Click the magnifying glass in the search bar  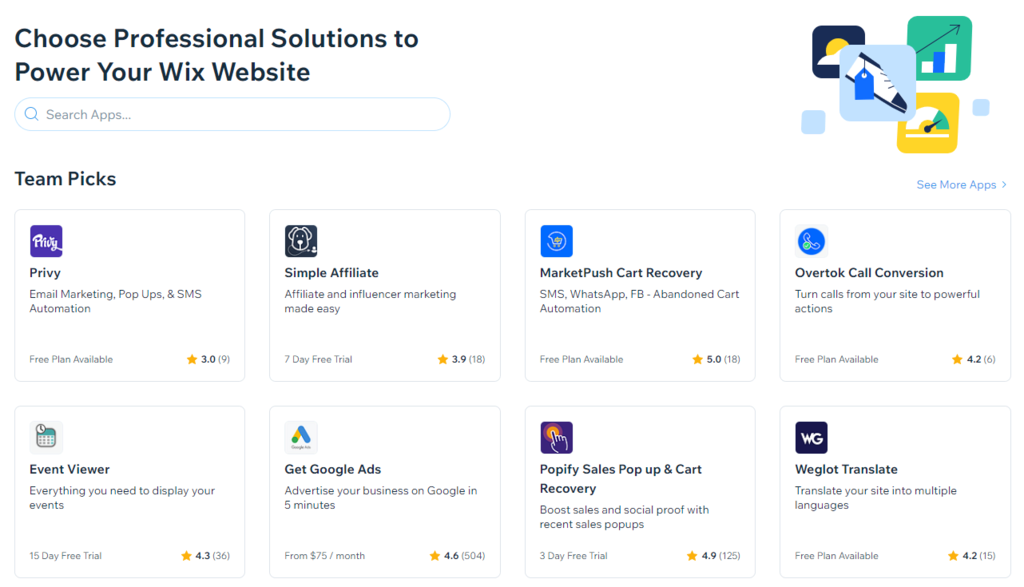click(31, 114)
